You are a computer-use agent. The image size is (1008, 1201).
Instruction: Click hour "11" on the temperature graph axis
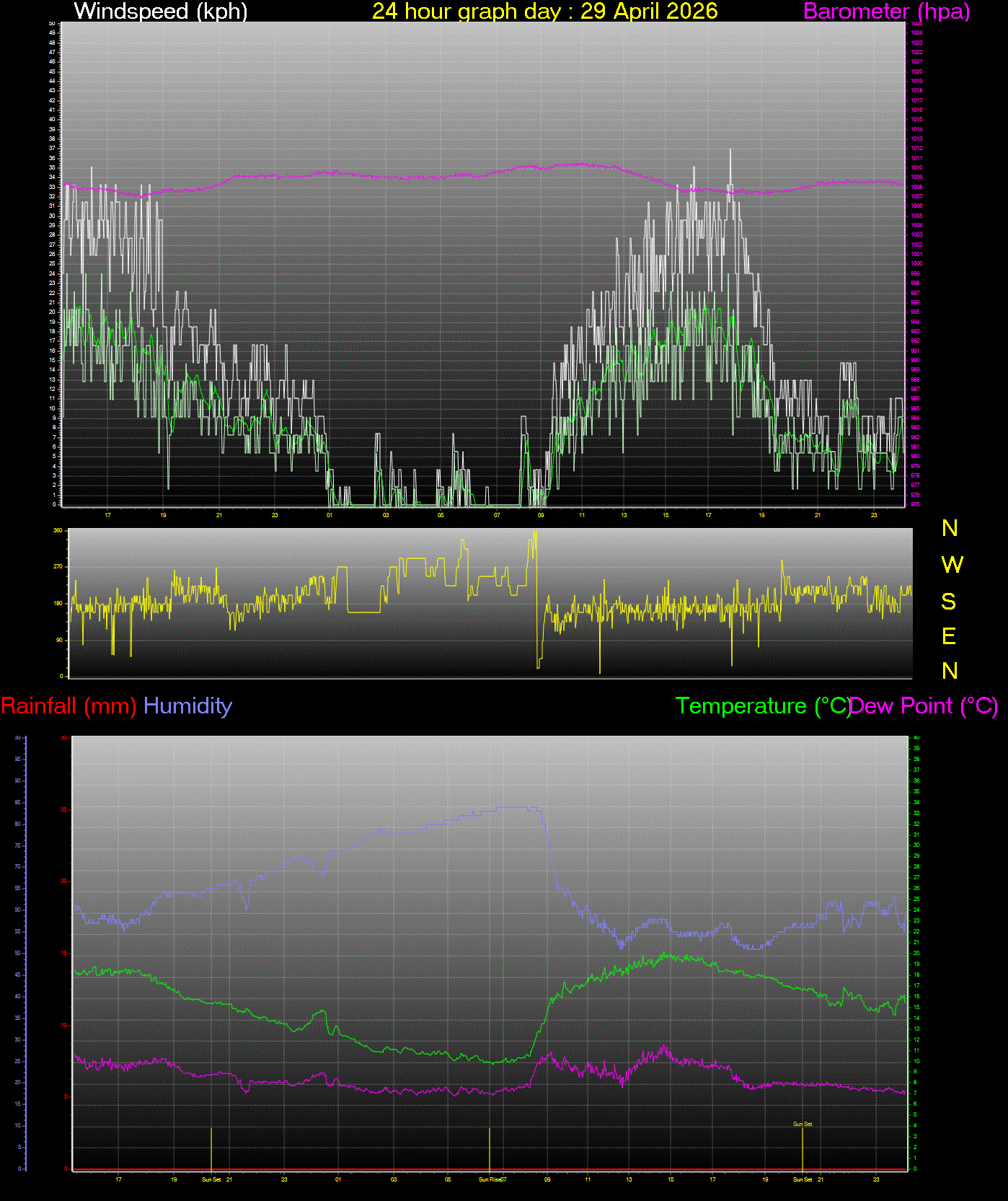(588, 1179)
